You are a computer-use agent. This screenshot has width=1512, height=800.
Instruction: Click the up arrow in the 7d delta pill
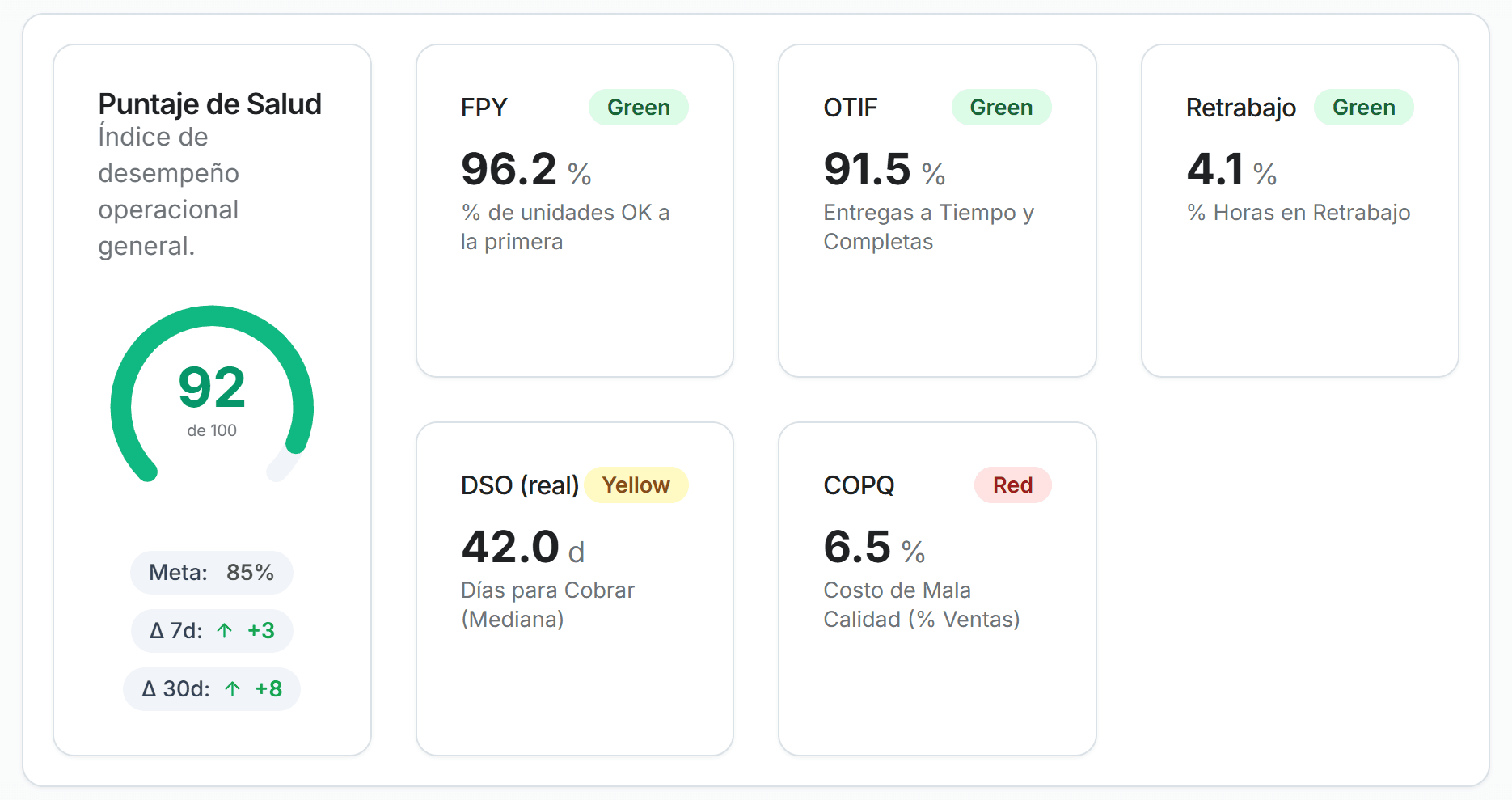tap(225, 631)
